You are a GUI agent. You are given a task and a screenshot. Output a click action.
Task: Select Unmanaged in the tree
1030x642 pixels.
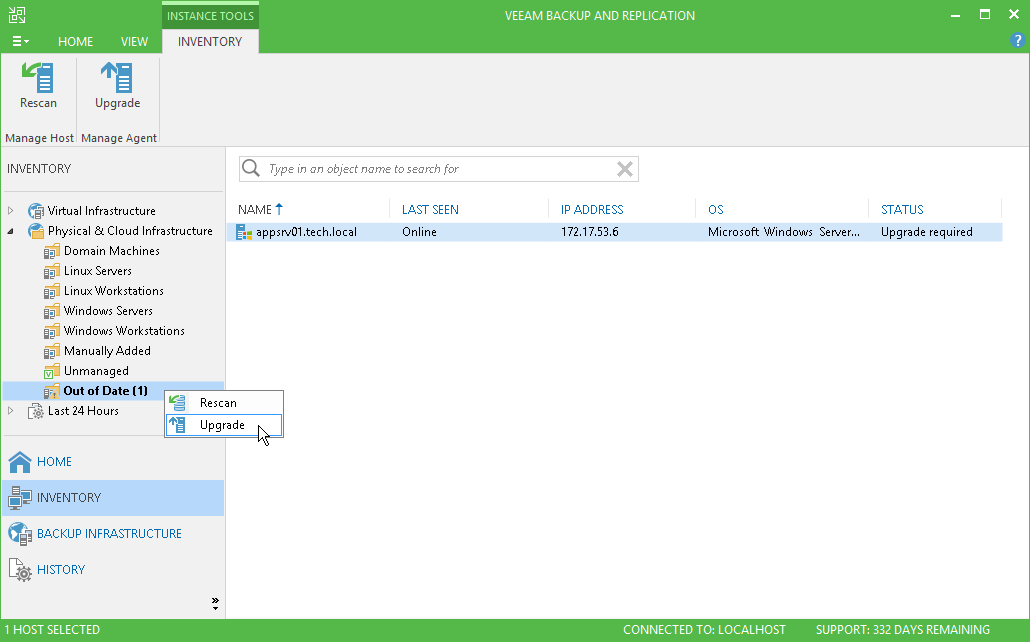[x=96, y=371]
